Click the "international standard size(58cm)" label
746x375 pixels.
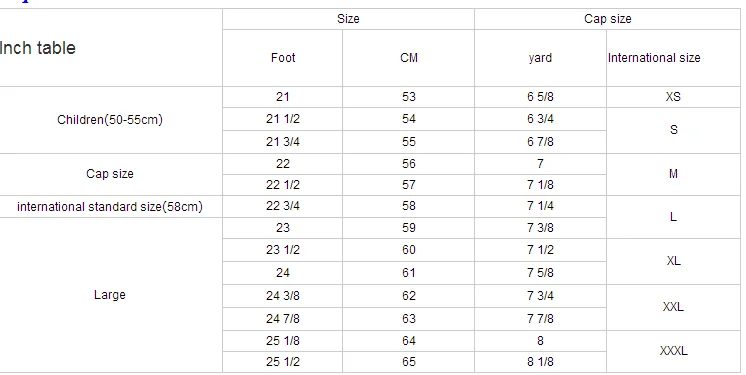pos(110,207)
